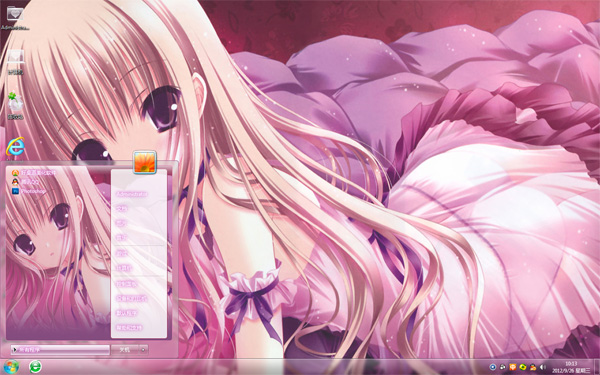Open the volume speaker tray icon

[543, 367]
